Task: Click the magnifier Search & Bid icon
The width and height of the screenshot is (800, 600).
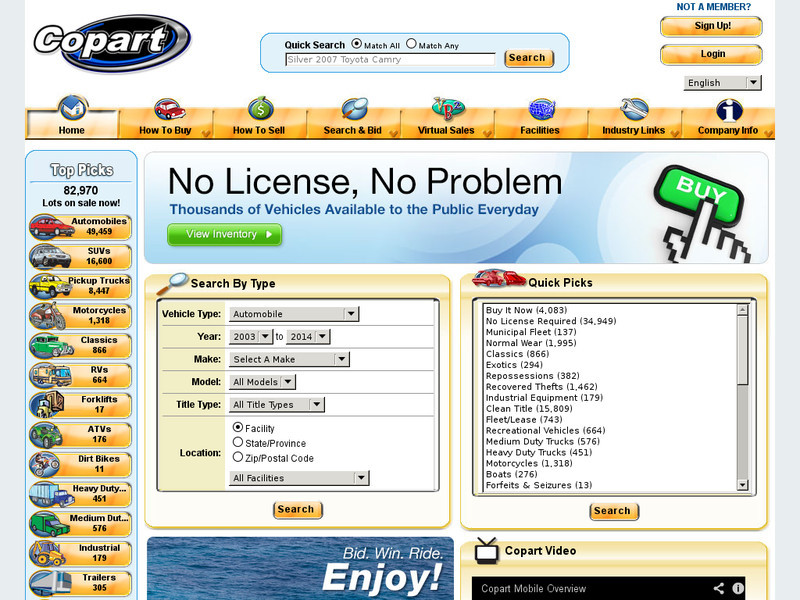Action: point(355,109)
